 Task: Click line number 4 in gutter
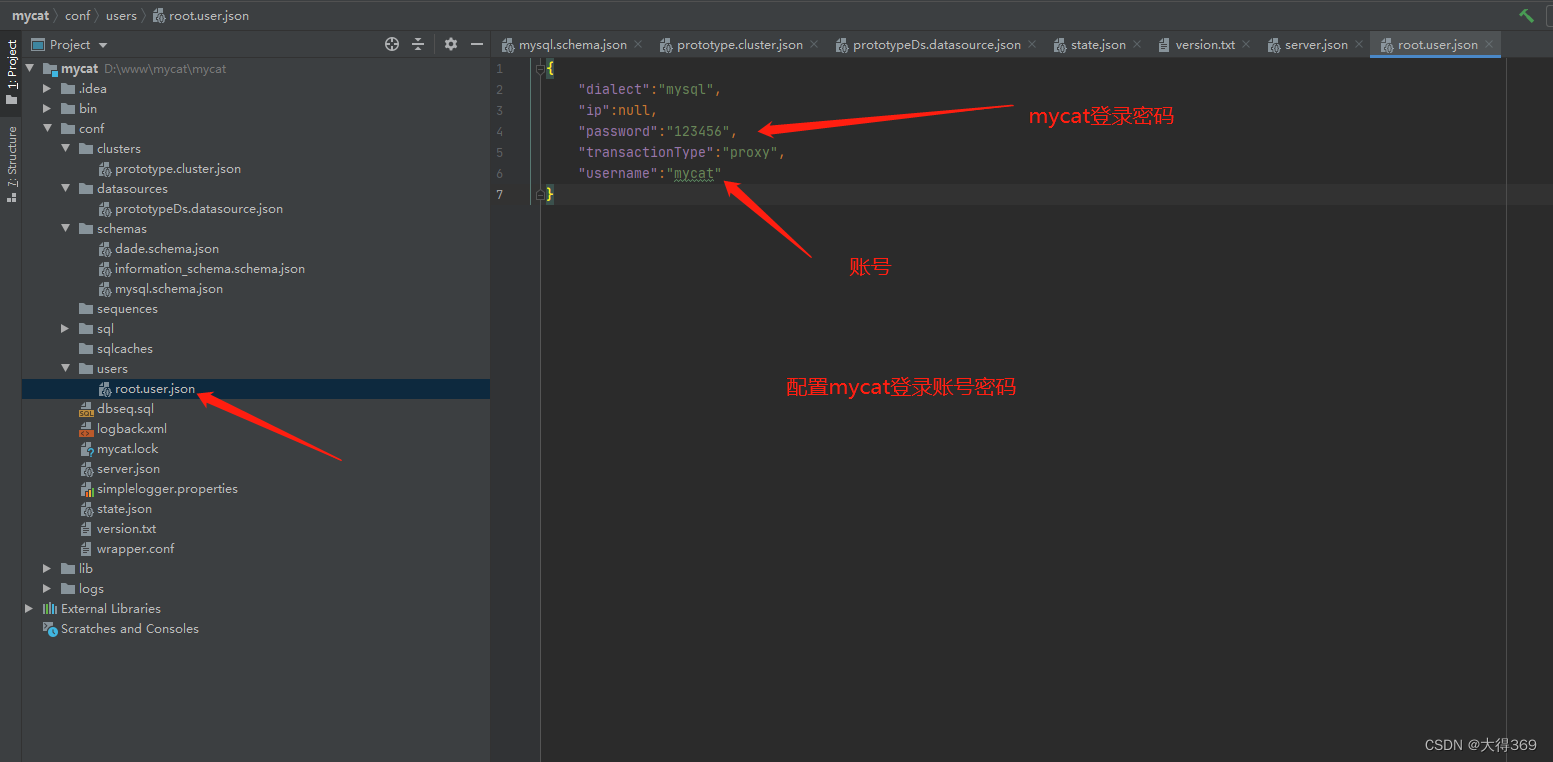pos(500,131)
